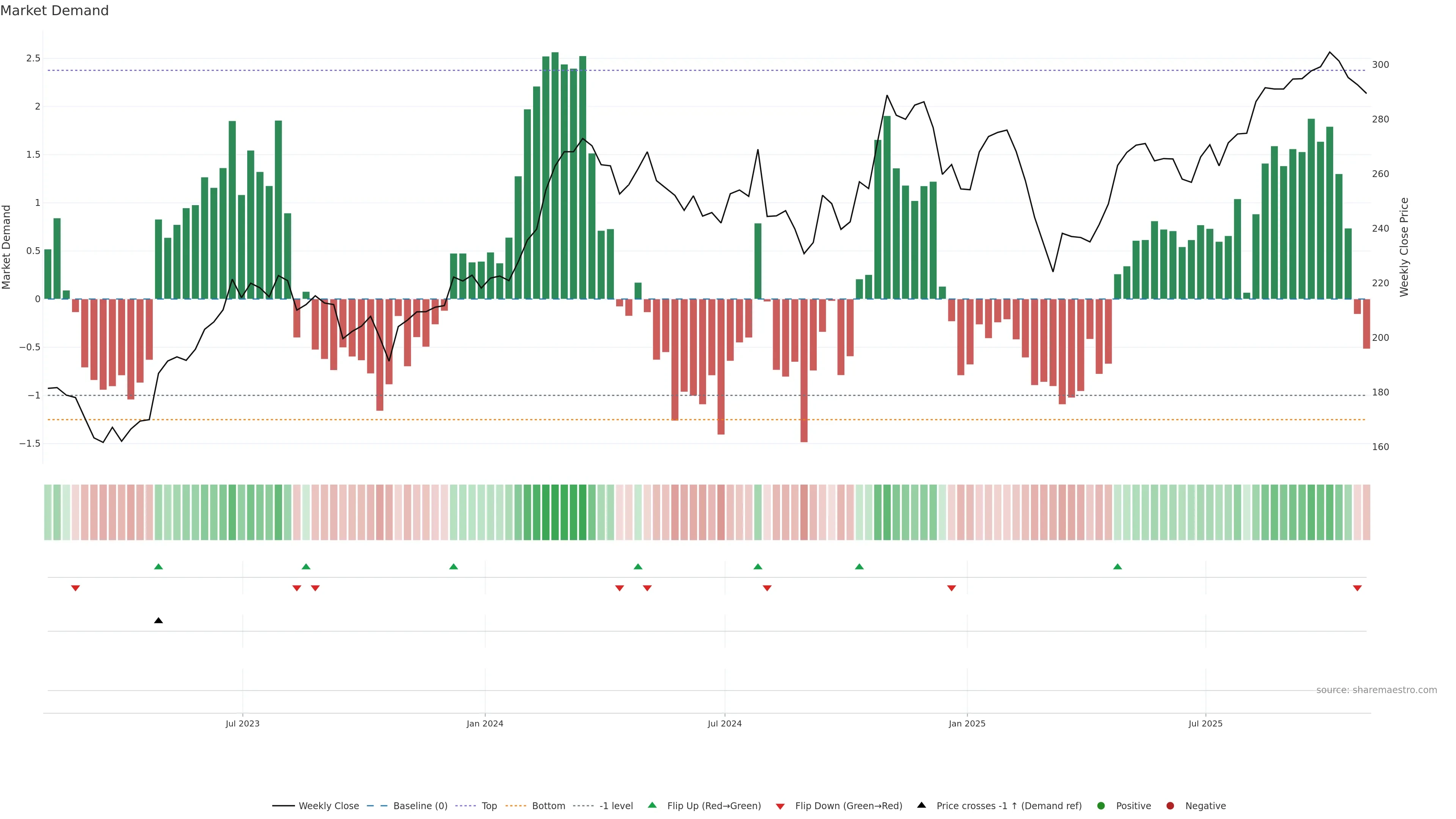
Task: Click the Market Demand chart title
Action: 54,11
